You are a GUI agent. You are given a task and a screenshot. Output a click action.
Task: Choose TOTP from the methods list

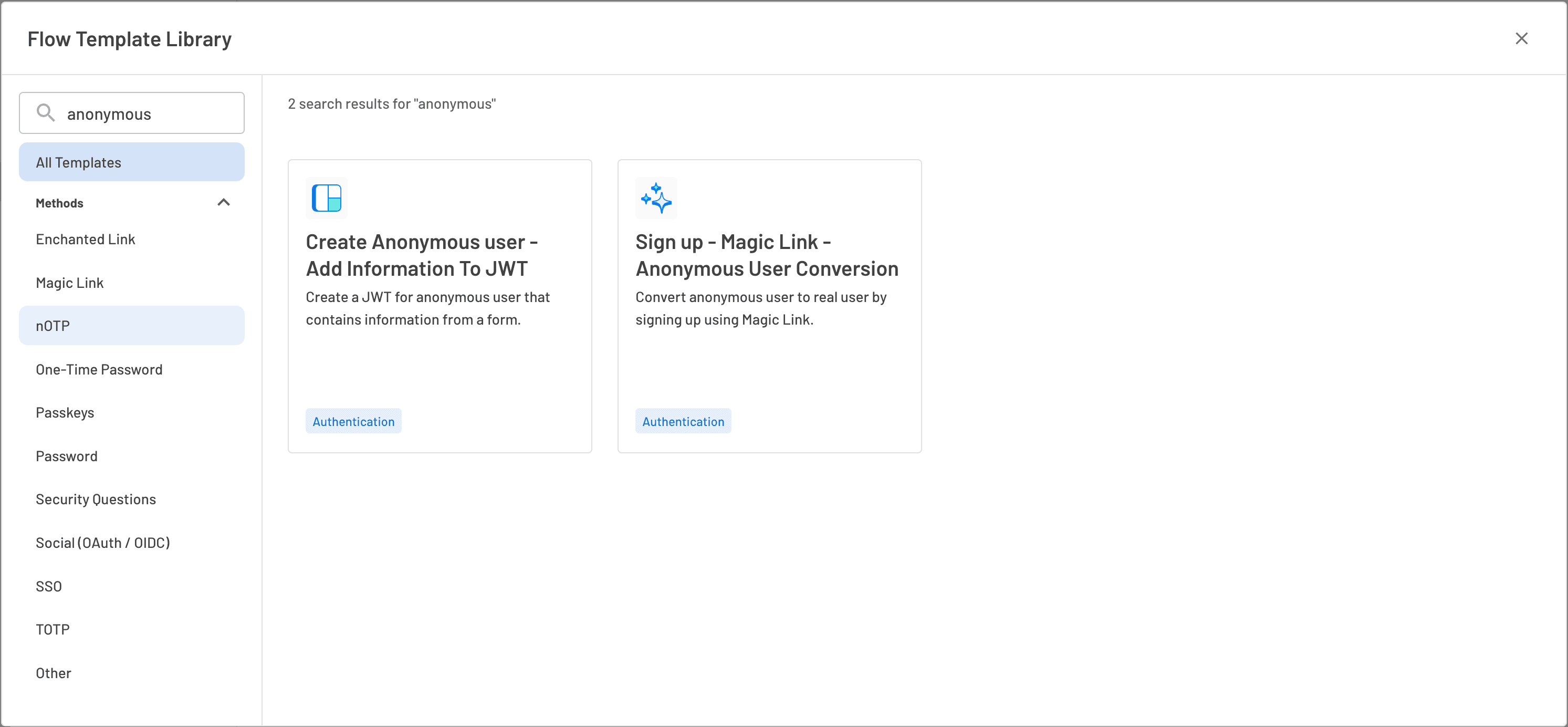[x=53, y=630]
